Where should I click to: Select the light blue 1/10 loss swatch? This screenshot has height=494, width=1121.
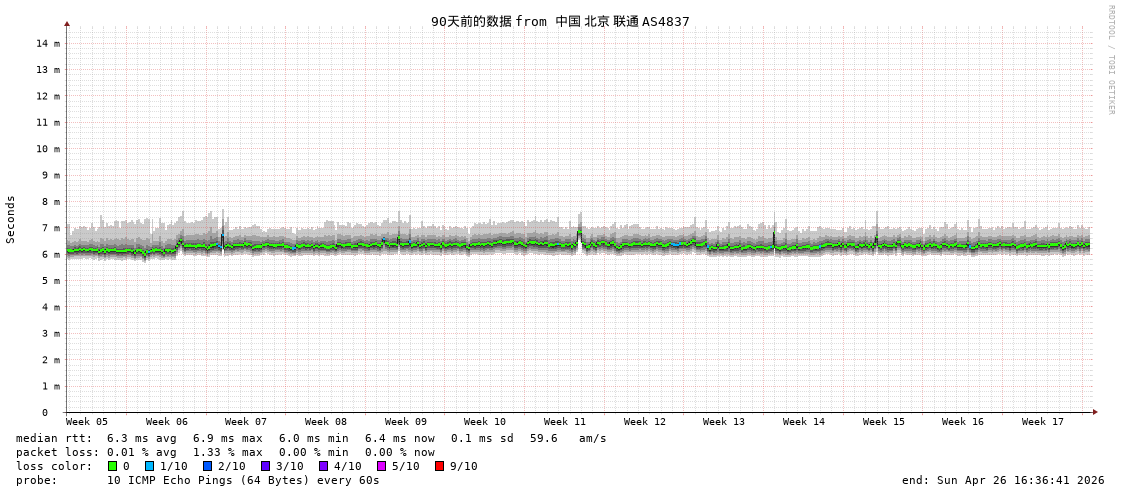click(x=149, y=466)
